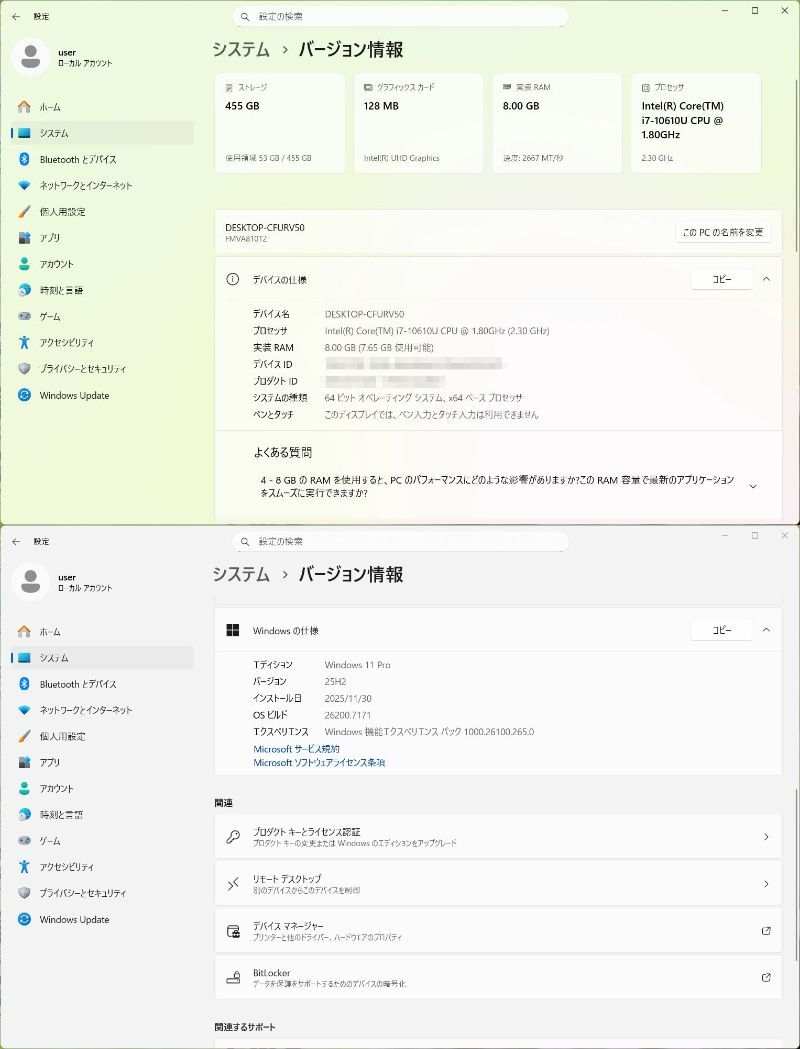This screenshot has width=800, height=1049.
Task: Open Windows Update in the upper window sidebar
Action: (x=74, y=395)
